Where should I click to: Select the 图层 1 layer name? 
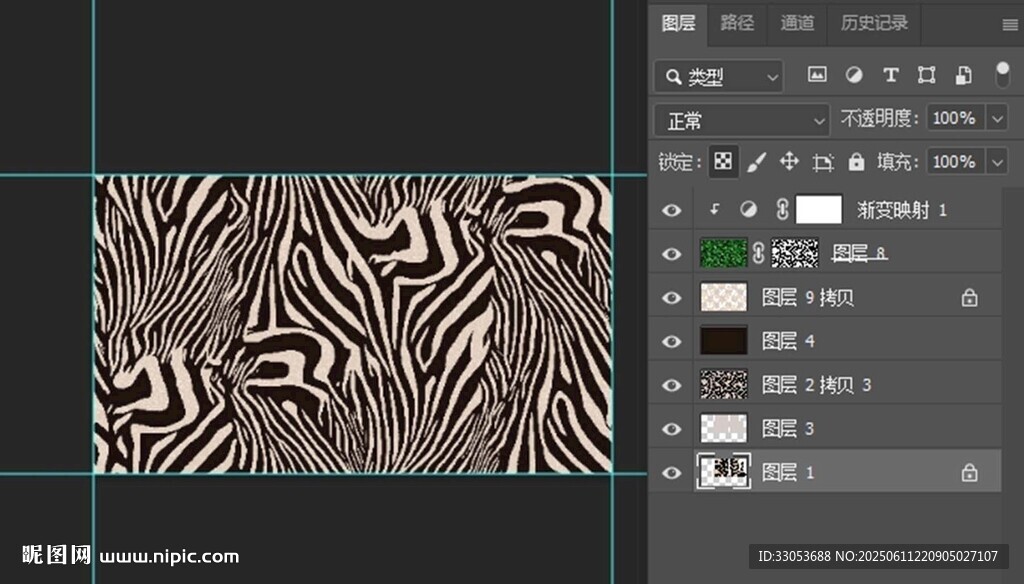[x=788, y=472]
